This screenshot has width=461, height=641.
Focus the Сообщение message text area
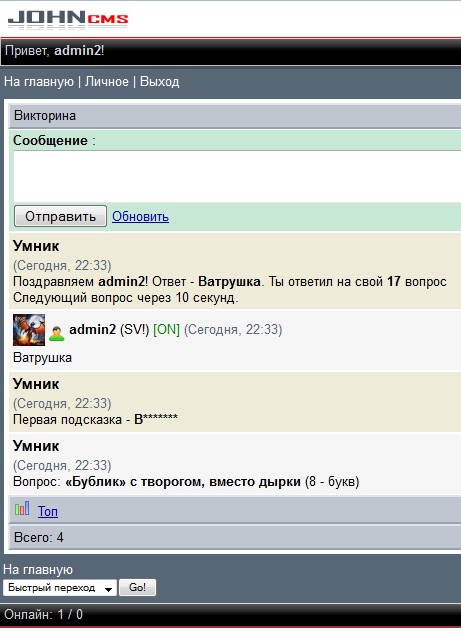pyautogui.click(x=237, y=177)
